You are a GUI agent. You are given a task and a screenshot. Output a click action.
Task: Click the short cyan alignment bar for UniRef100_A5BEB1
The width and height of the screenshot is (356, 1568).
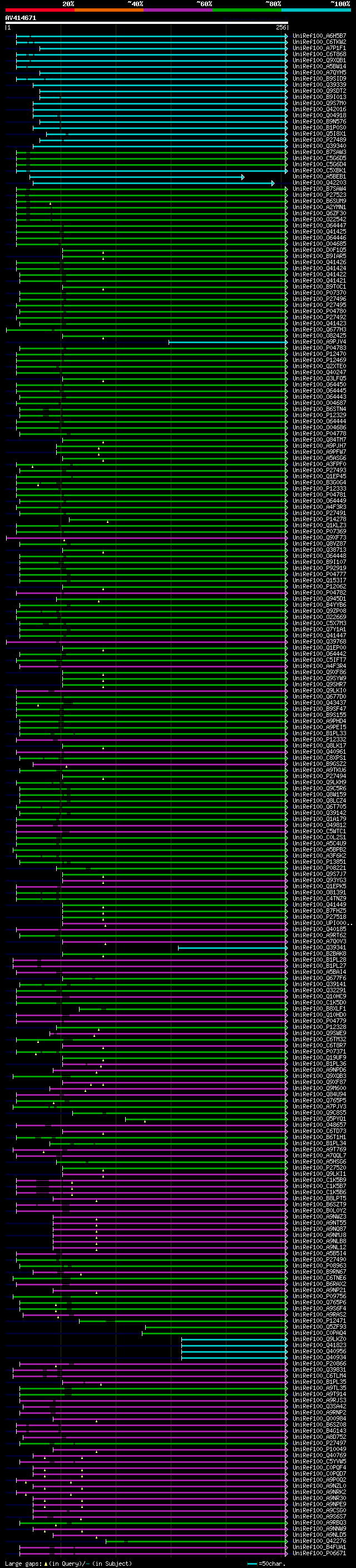click(x=137, y=177)
